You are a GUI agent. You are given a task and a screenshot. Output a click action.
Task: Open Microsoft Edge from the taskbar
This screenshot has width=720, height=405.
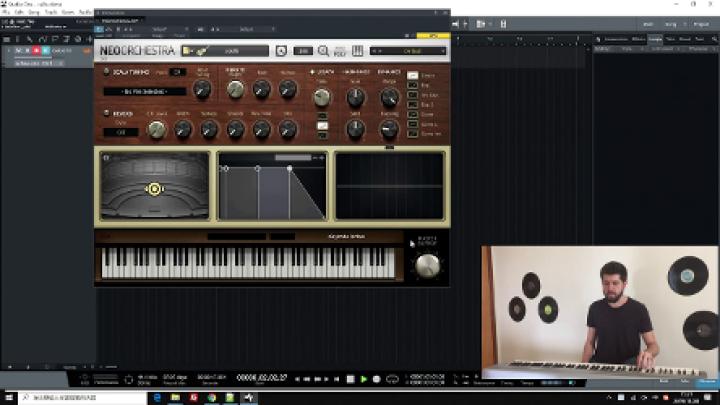coord(157,398)
